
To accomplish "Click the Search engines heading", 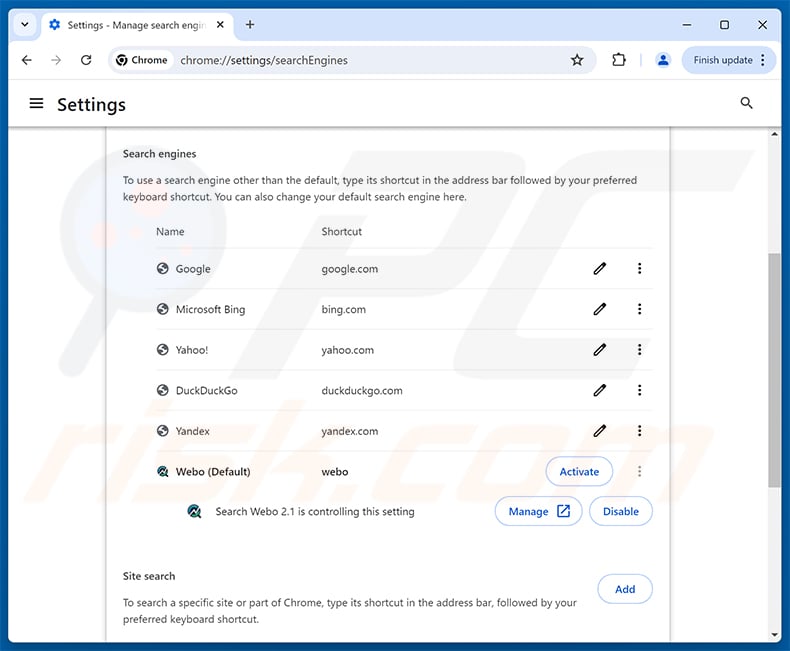I will click(159, 154).
